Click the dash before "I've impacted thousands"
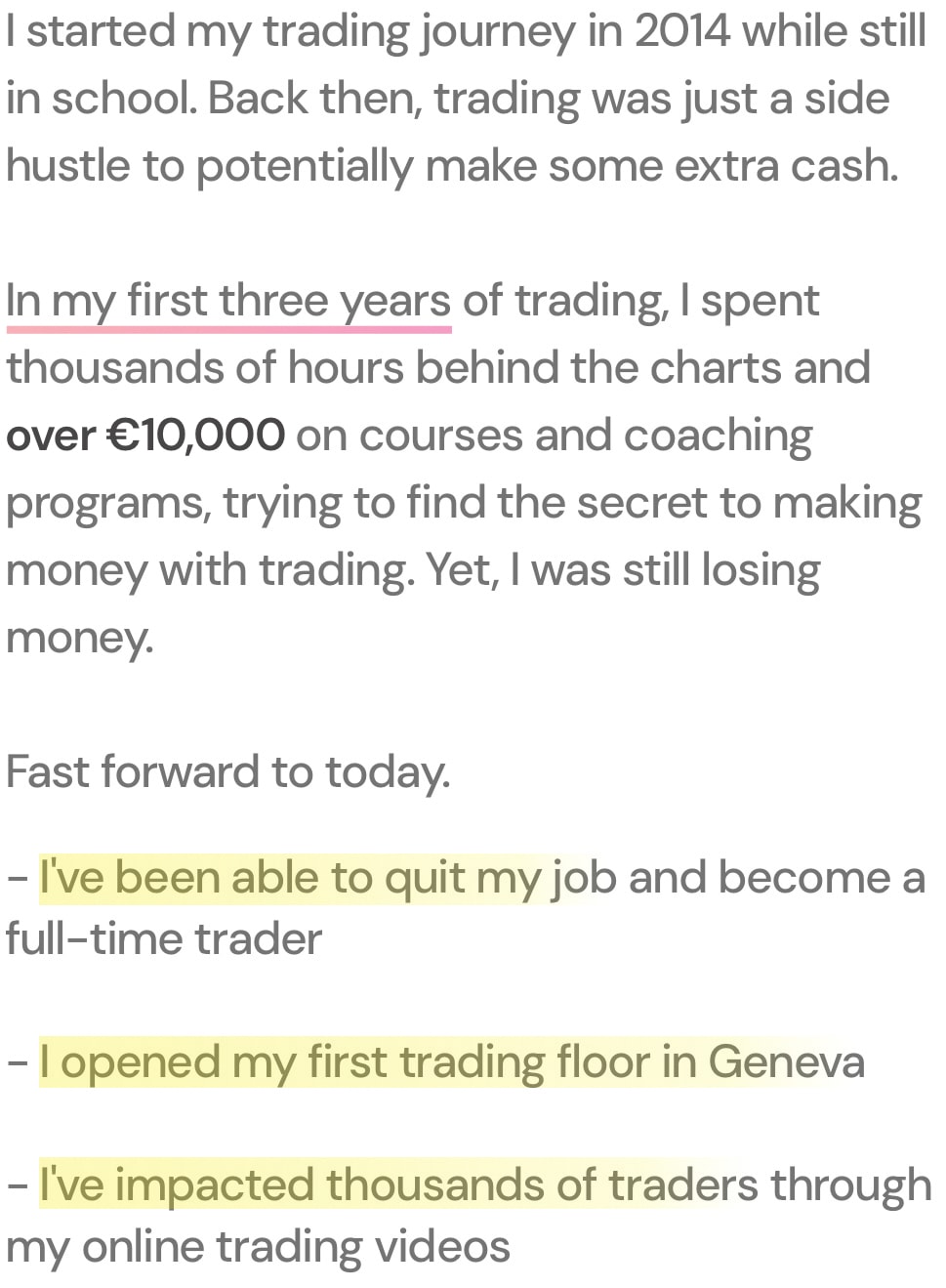The height and width of the screenshot is (1288, 946). (18, 1186)
